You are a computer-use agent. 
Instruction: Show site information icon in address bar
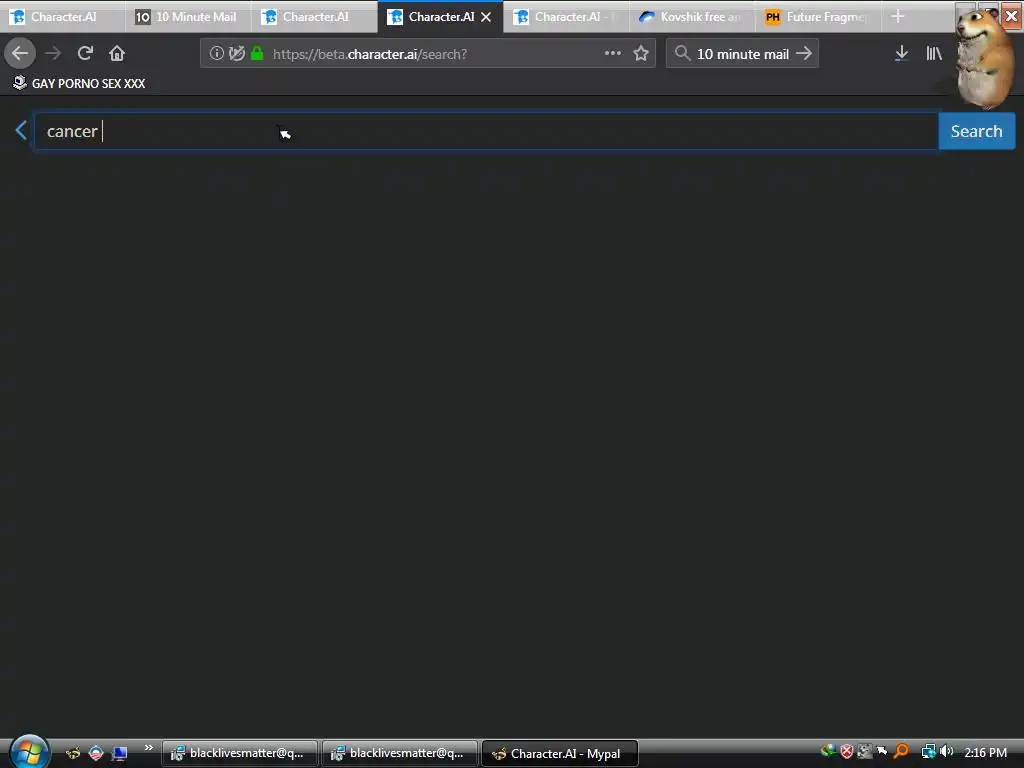pyautogui.click(x=216, y=54)
